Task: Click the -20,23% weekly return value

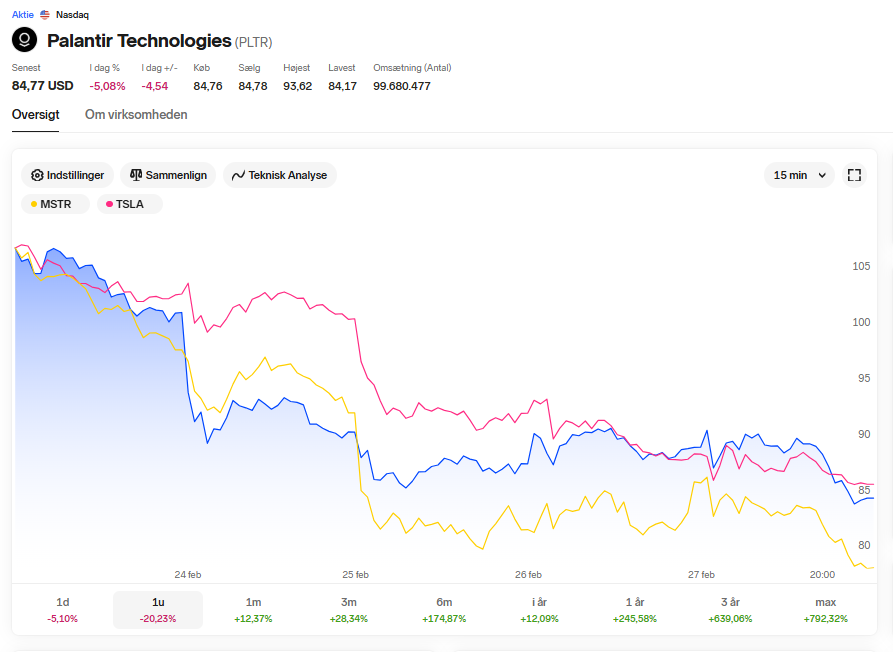Action: pyautogui.click(x=158, y=619)
